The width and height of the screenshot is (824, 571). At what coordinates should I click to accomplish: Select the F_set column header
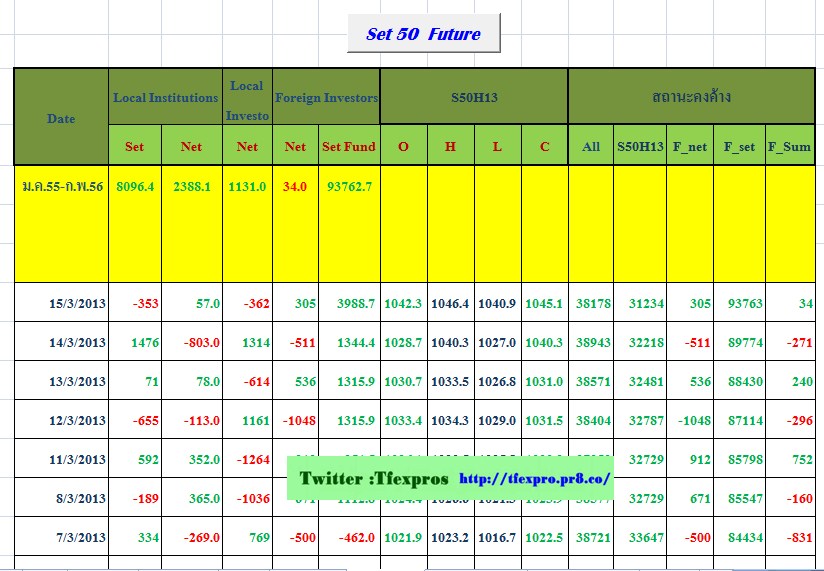[739, 146]
